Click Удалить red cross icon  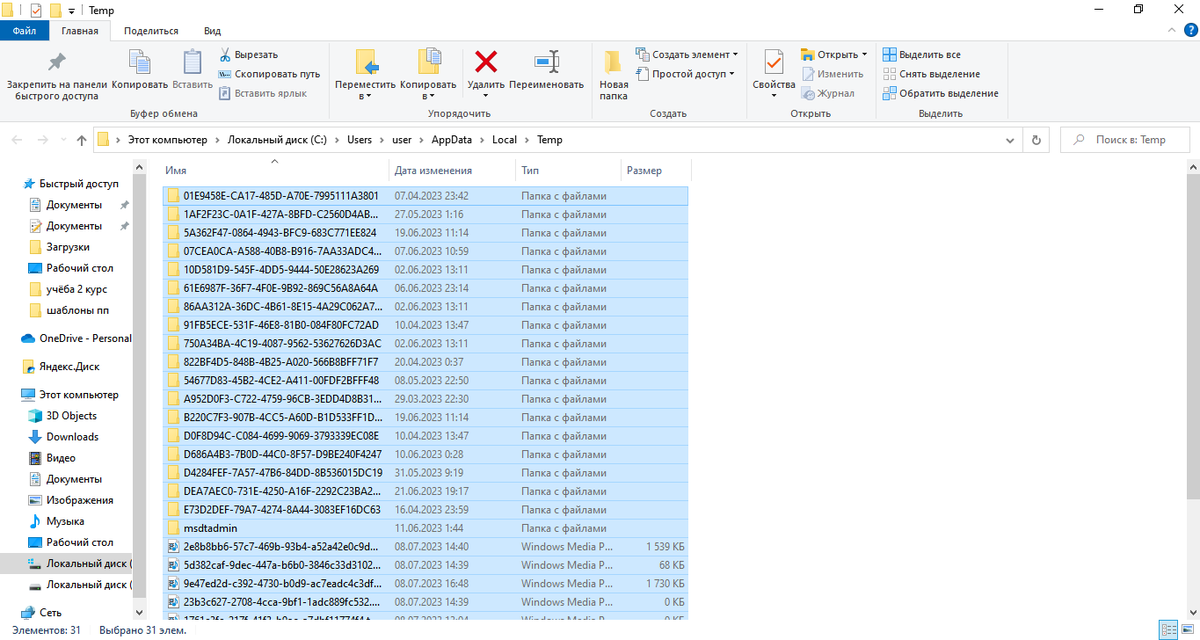click(x=486, y=62)
